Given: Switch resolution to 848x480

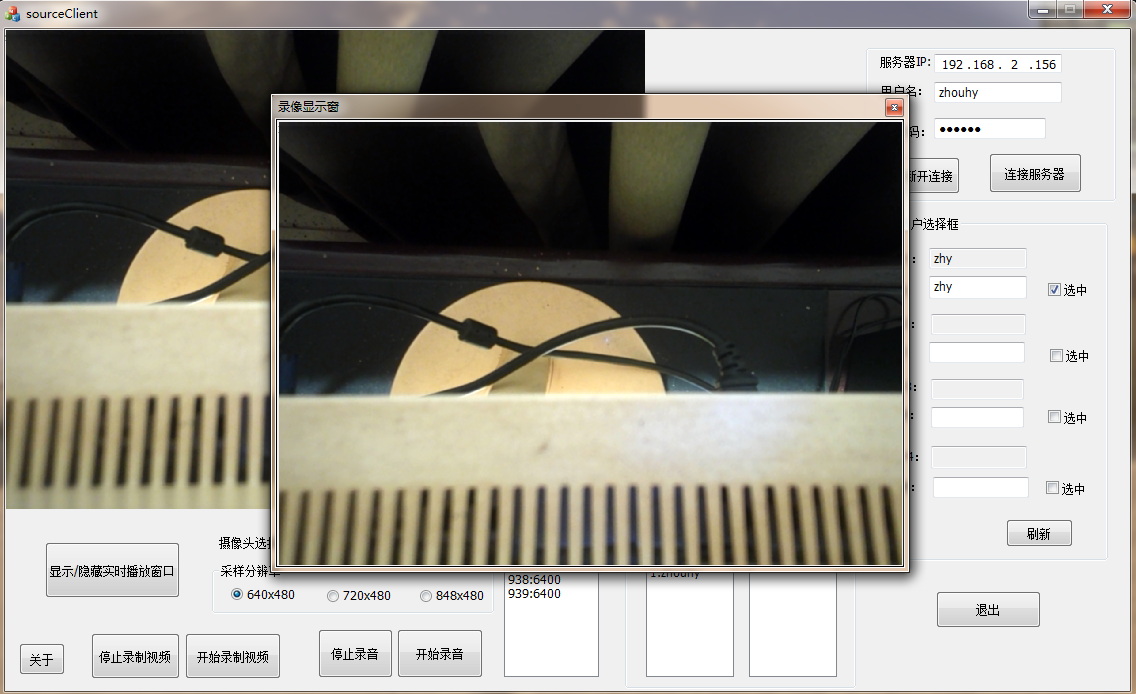Looking at the screenshot, I should coord(426,596).
